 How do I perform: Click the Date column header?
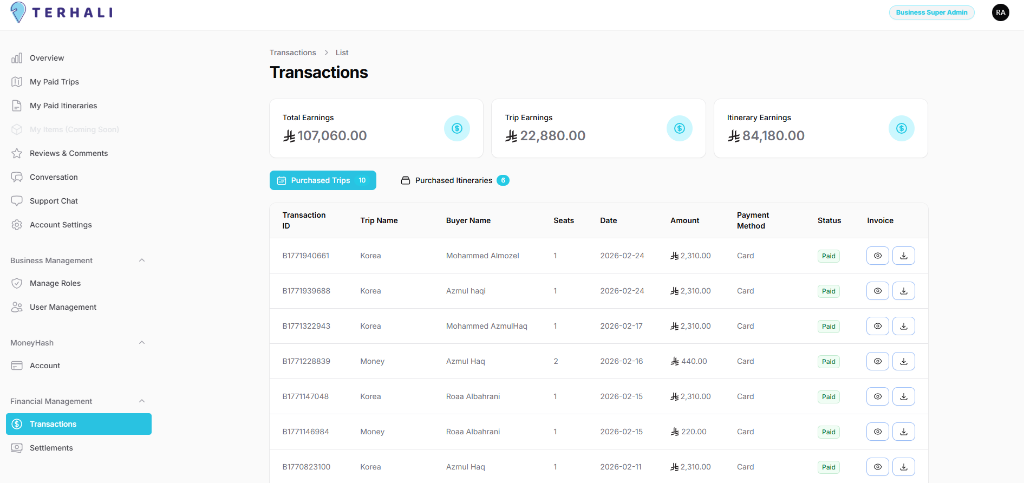coord(609,220)
